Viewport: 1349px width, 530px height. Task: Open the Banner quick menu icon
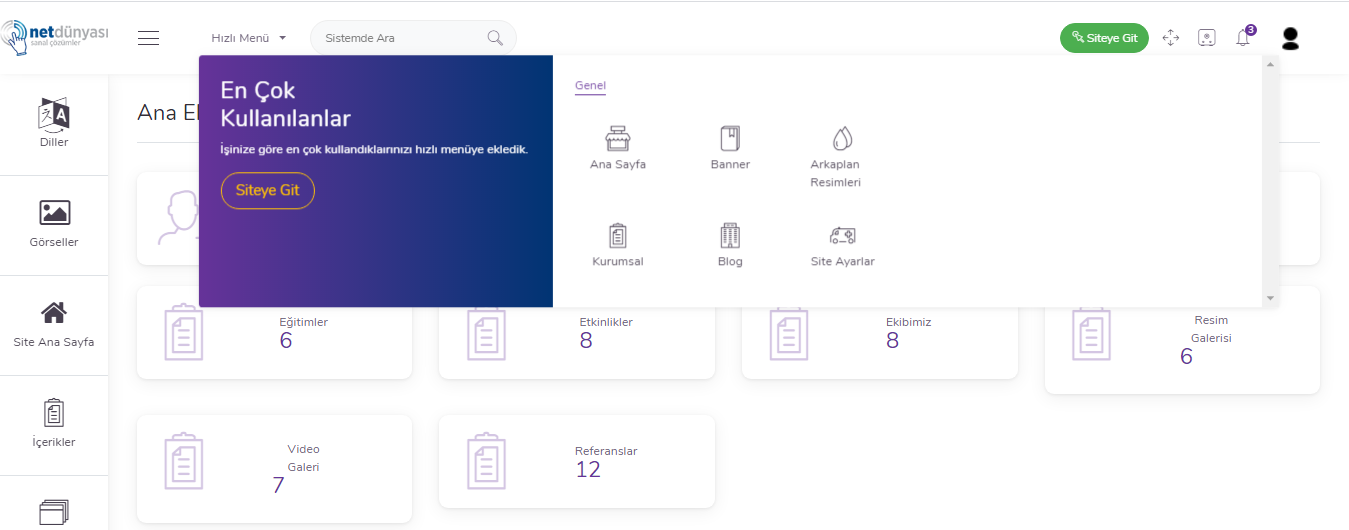(730, 138)
